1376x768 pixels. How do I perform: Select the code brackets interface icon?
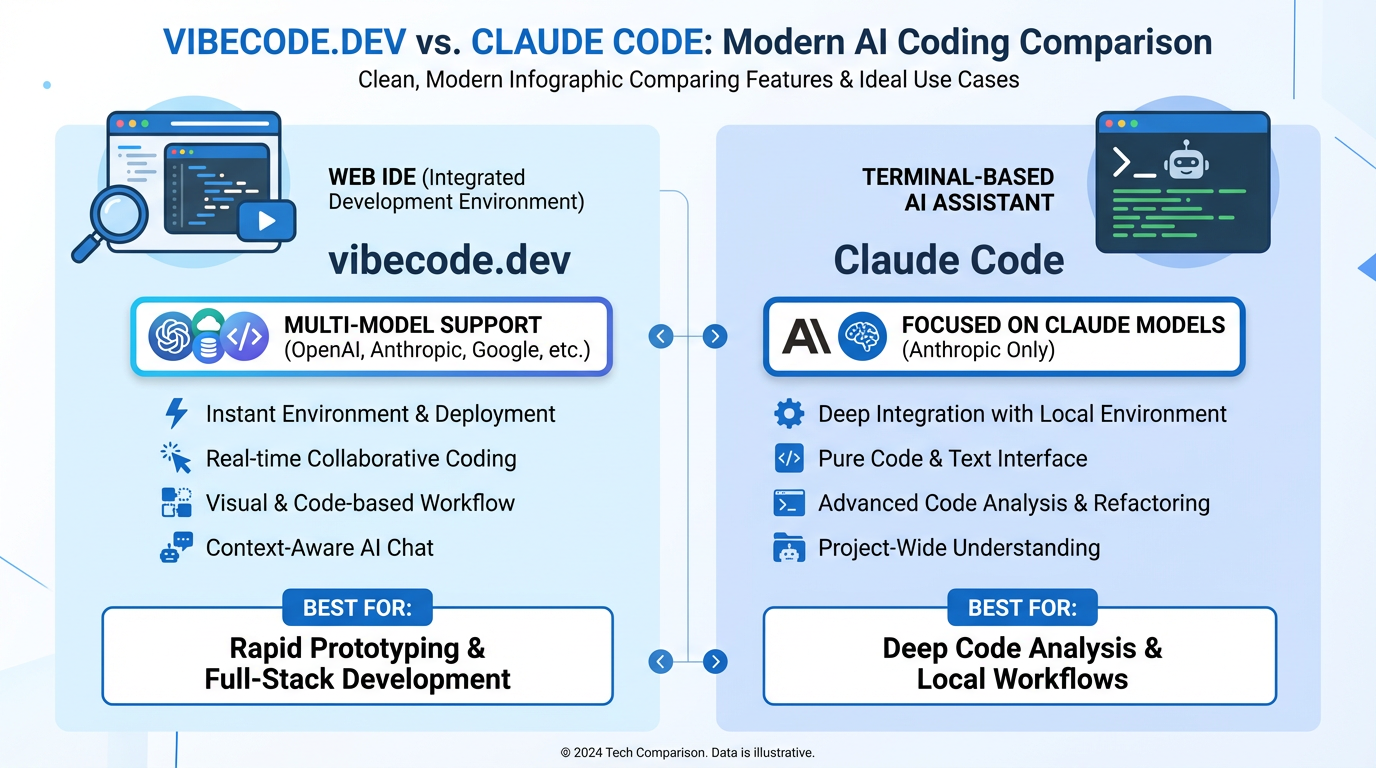coord(789,458)
